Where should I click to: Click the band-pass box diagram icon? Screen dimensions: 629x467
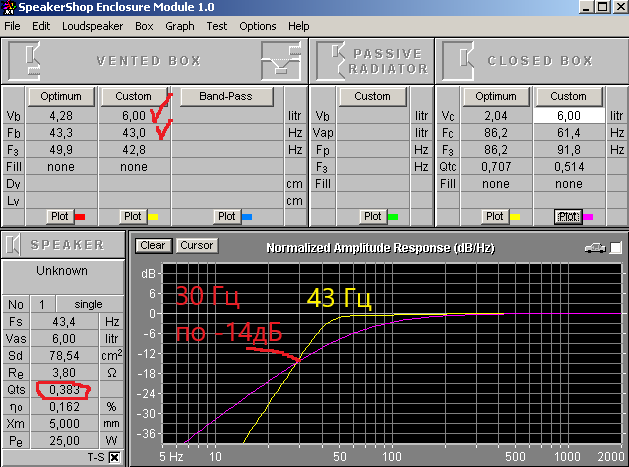click(x=281, y=61)
